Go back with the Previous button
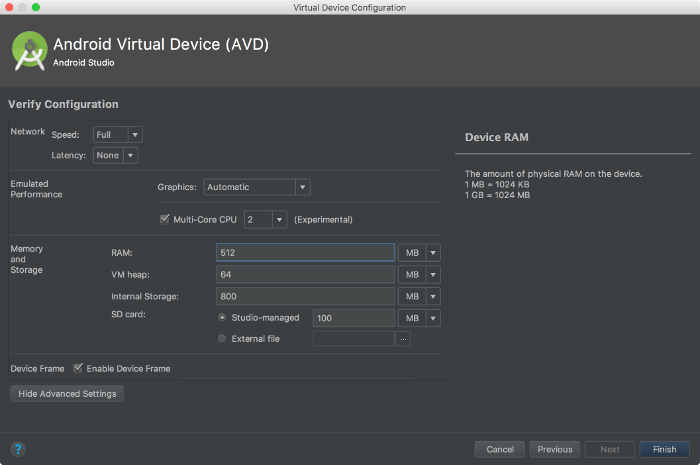The height and width of the screenshot is (465, 700). tap(554, 449)
